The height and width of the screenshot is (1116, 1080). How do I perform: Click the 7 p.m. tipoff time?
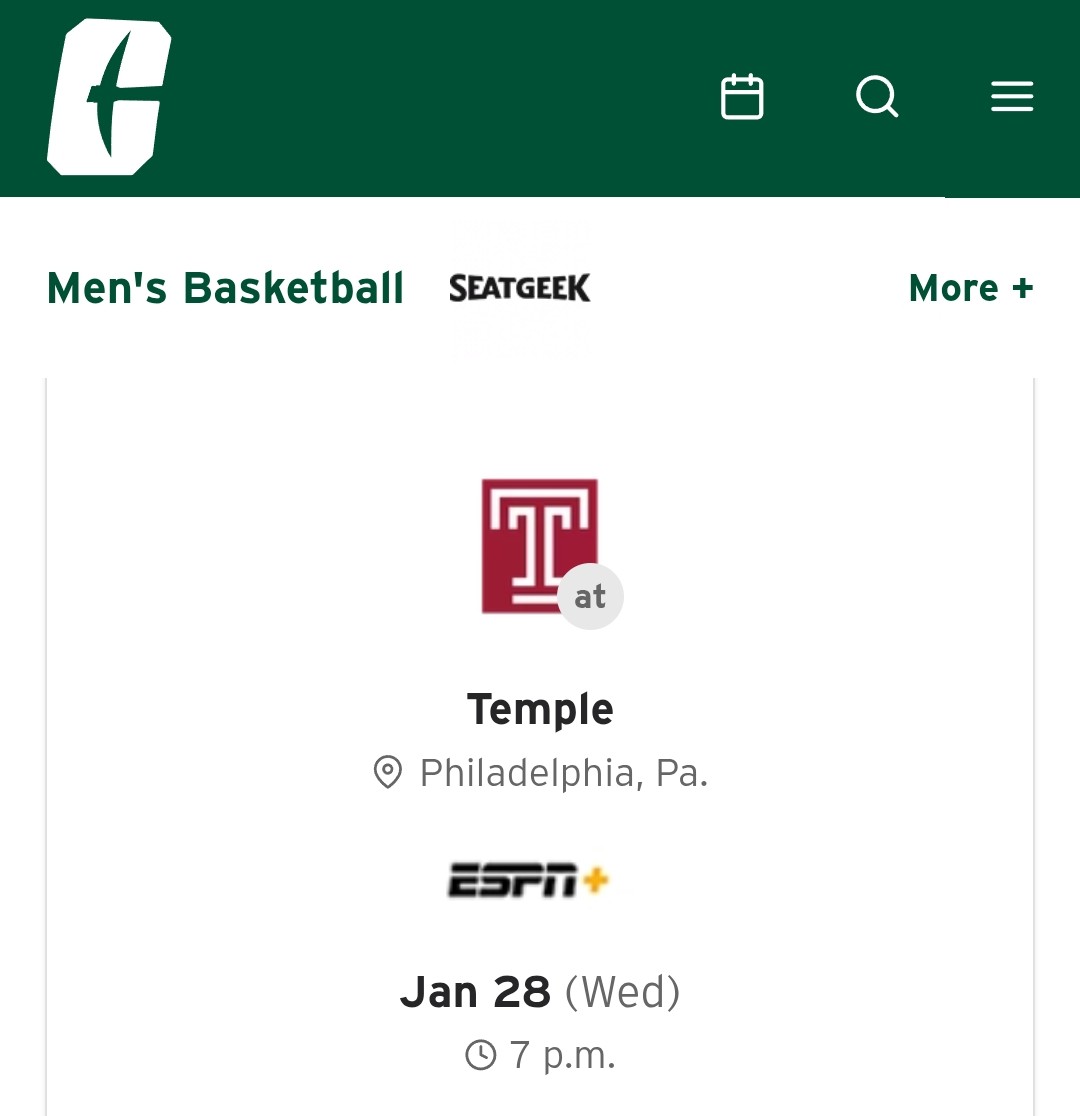tap(562, 1055)
